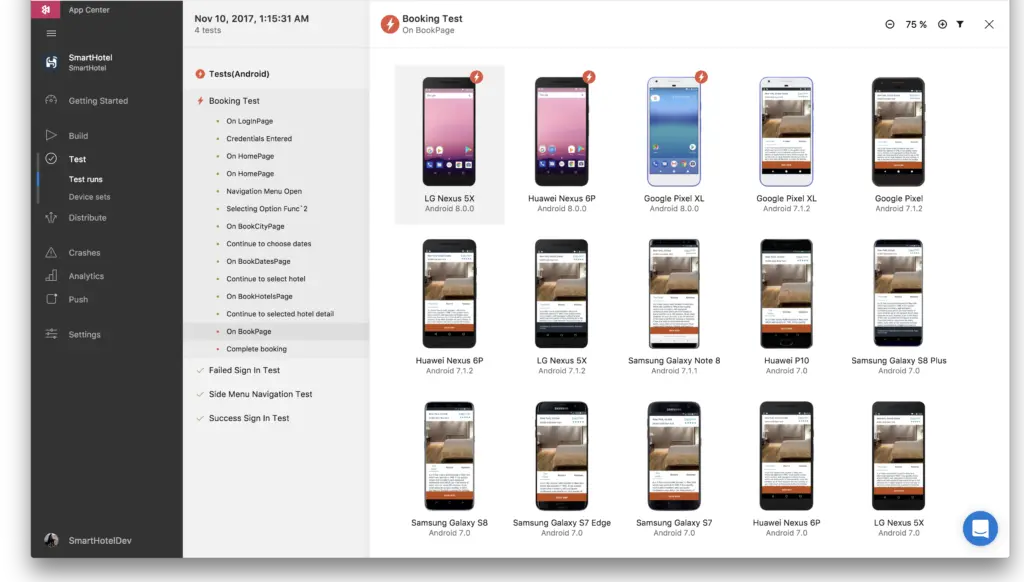
Task: Click failure badge on Google Pixel XL 8.0.0
Action: tap(701, 76)
